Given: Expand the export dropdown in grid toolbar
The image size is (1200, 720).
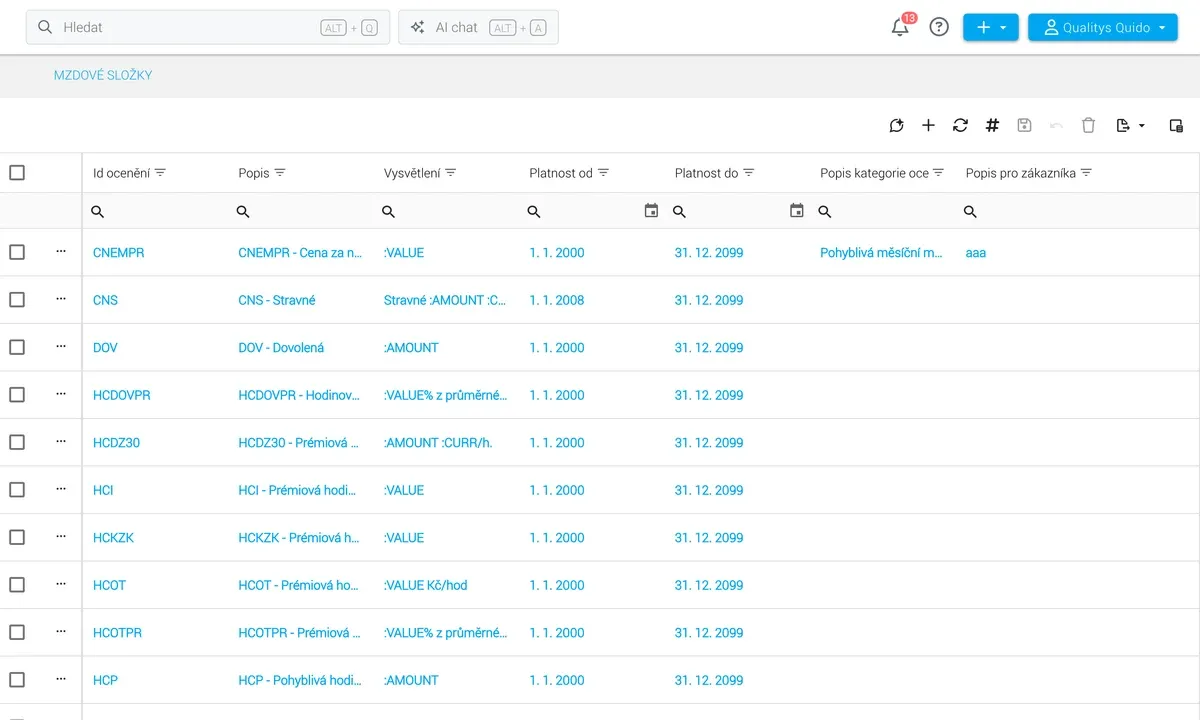Looking at the screenshot, I should tap(1130, 125).
